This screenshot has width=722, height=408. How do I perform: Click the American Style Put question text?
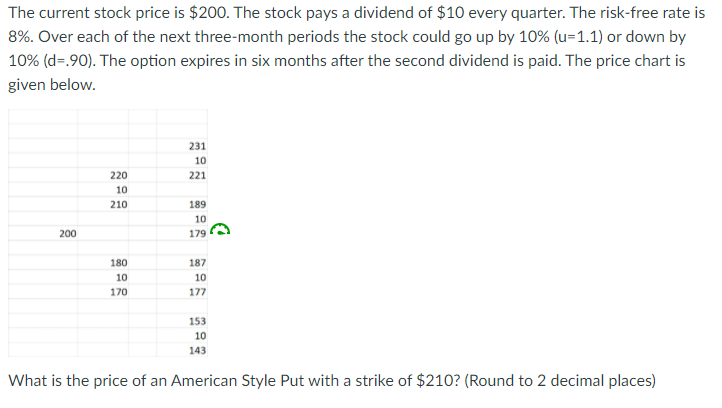pos(331,381)
